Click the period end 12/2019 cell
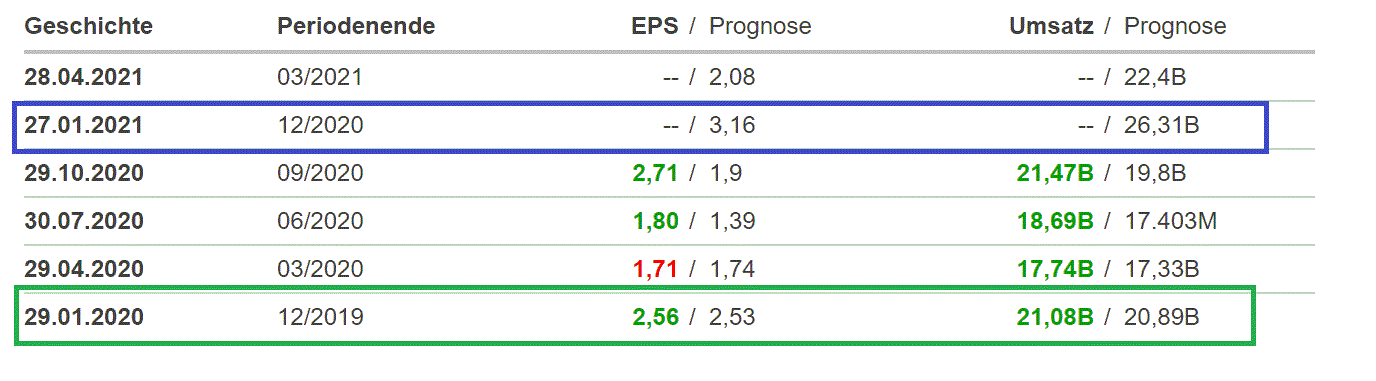 (x=320, y=317)
